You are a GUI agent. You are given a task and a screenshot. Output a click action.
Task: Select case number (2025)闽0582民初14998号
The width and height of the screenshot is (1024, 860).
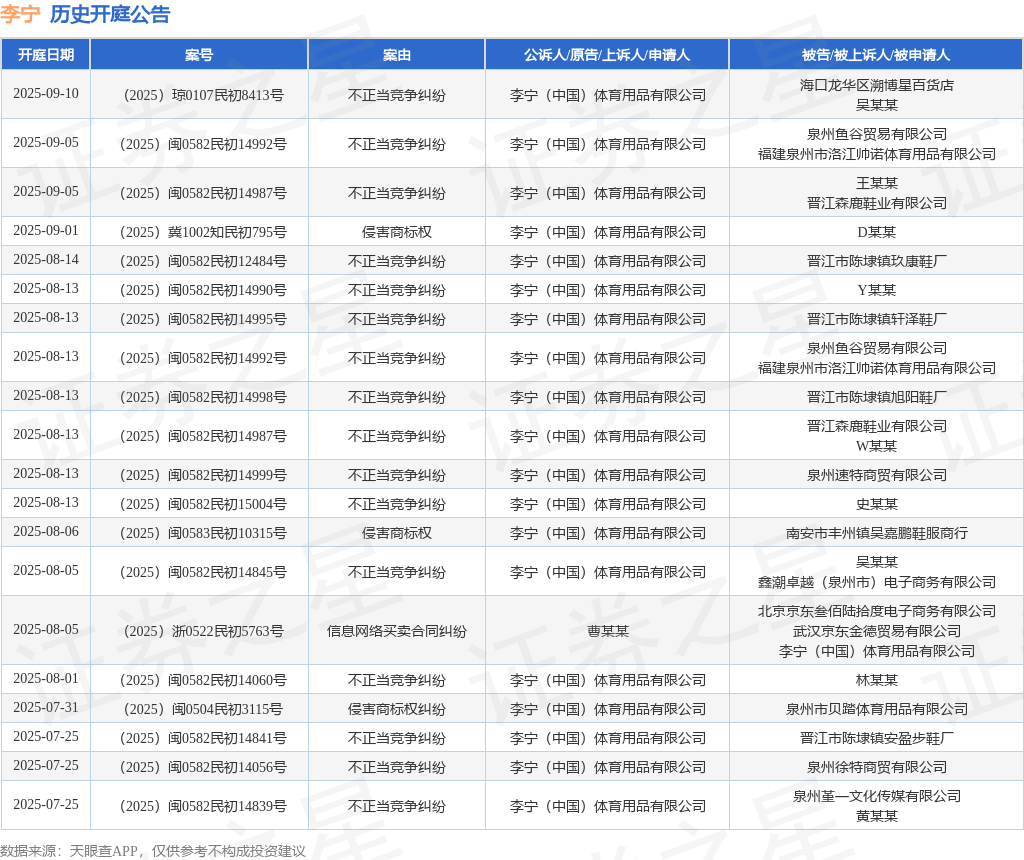tap(203, 397)
